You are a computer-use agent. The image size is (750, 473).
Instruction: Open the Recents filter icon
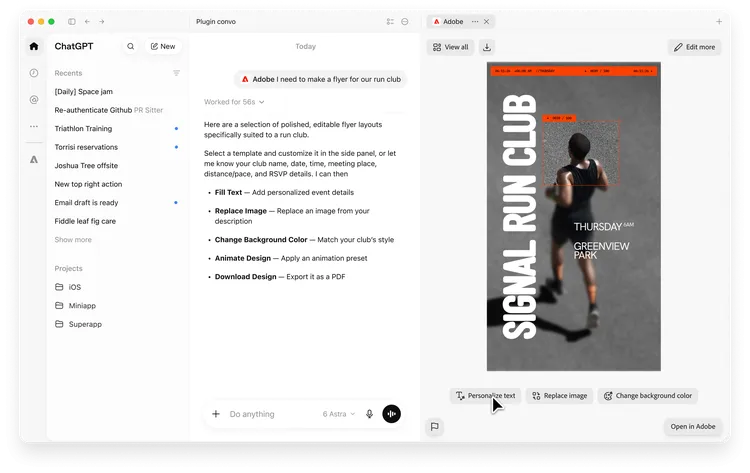pos(176,73)
